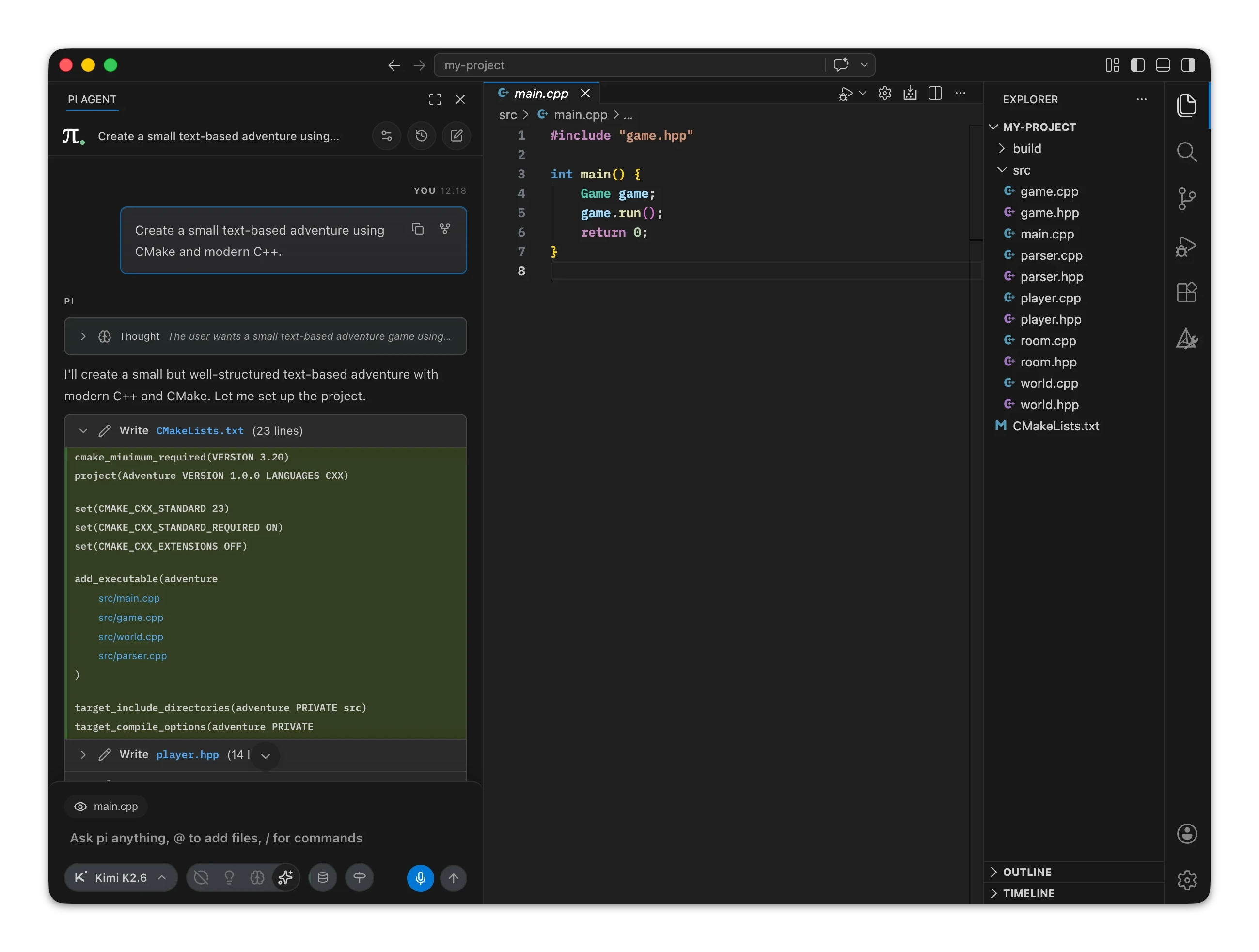
Task: Maximize the PI Agent panel
Action: [x=435, y=100]
